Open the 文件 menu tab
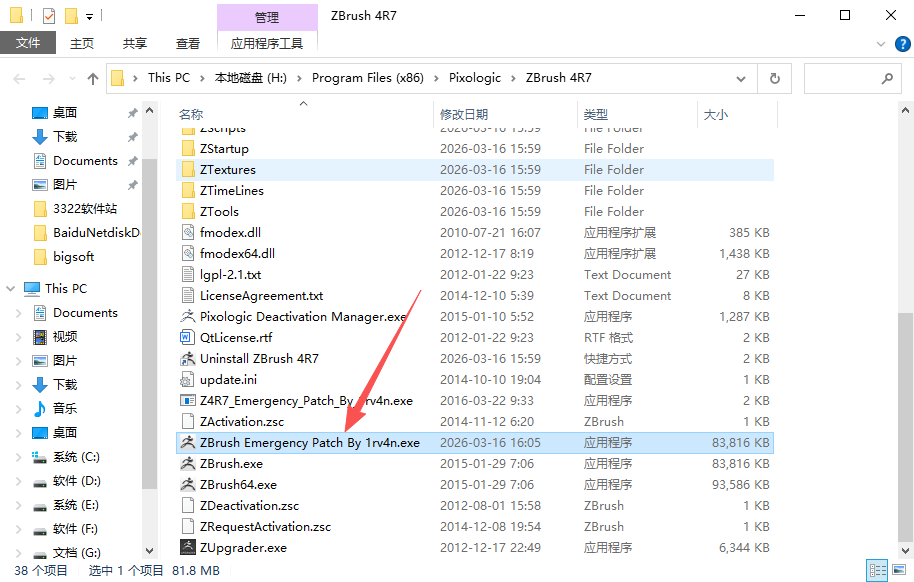The height and width of the screenshot is (582, 914). (28, 43)
